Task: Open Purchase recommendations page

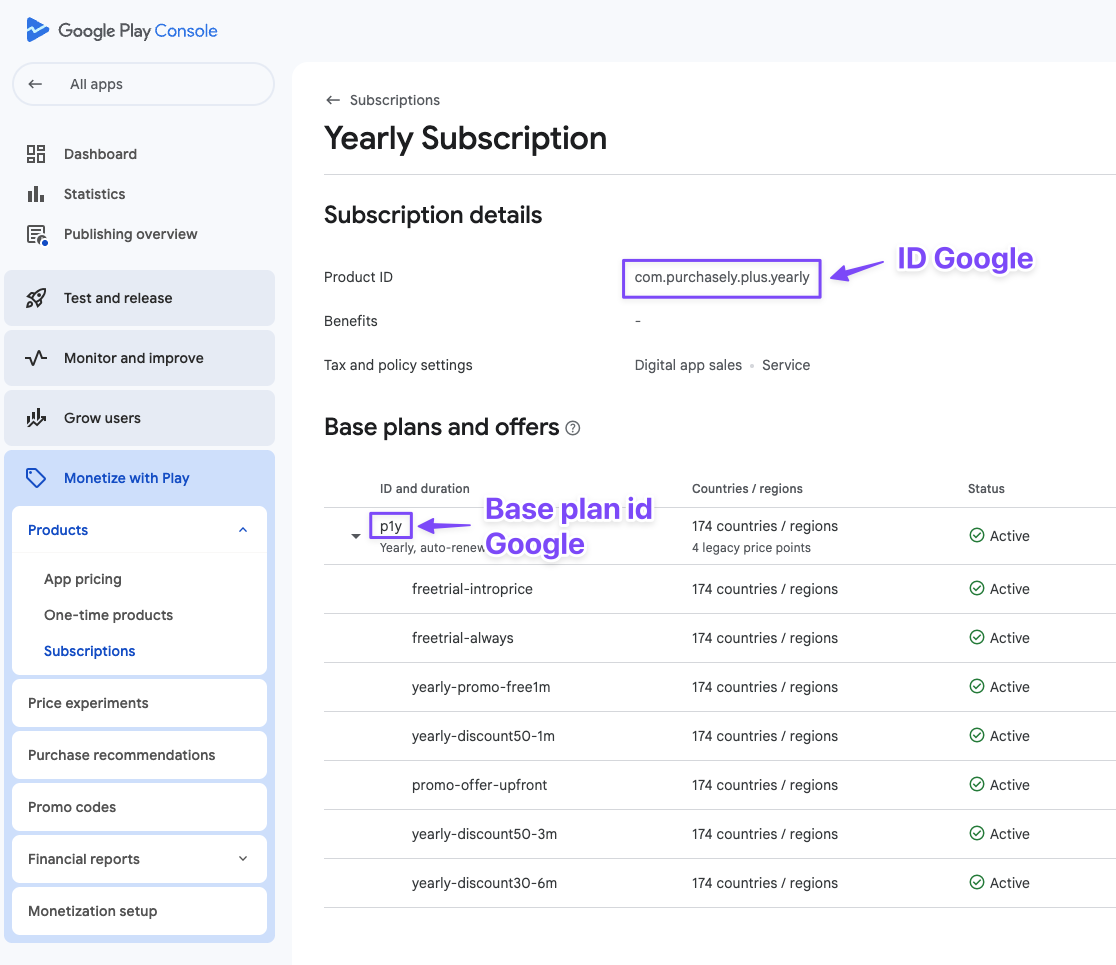Action: 140,755
